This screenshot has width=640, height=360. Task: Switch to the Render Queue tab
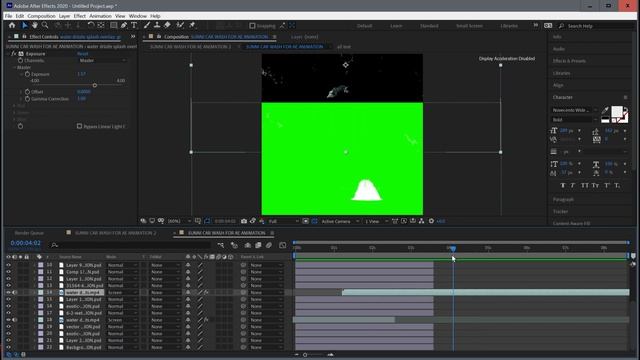click(x=29, y=233)
